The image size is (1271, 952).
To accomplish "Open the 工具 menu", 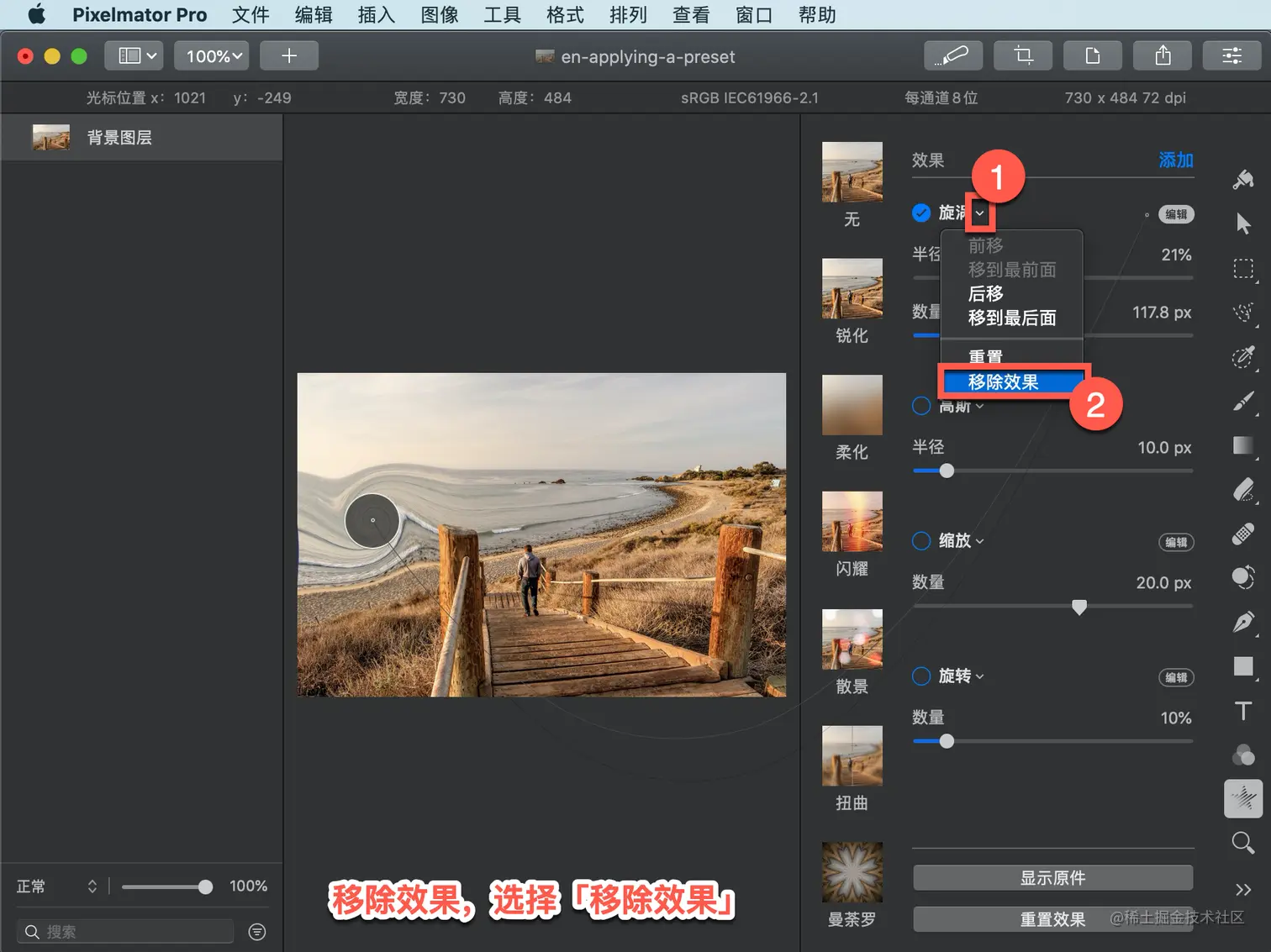I will pos(502,14).
